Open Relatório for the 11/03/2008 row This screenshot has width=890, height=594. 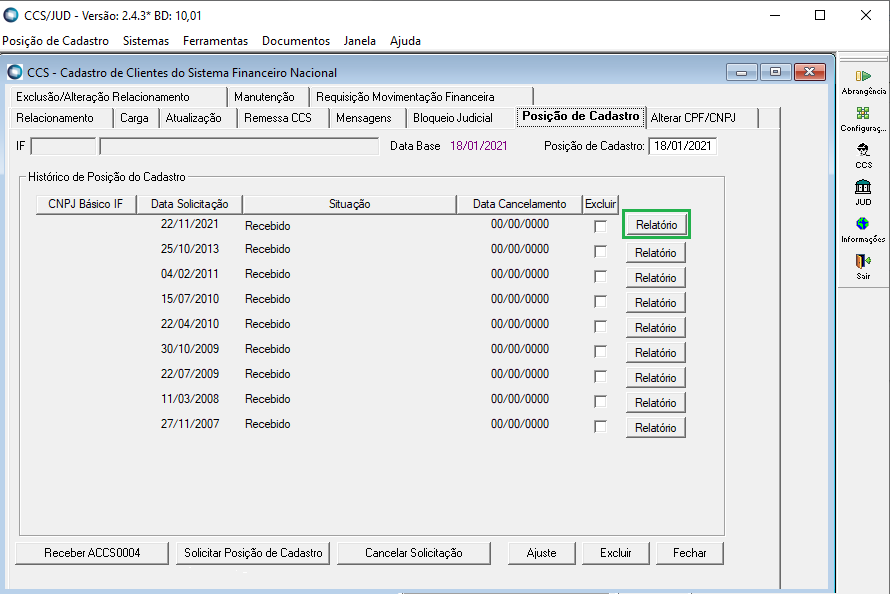[x=656, y=402]
